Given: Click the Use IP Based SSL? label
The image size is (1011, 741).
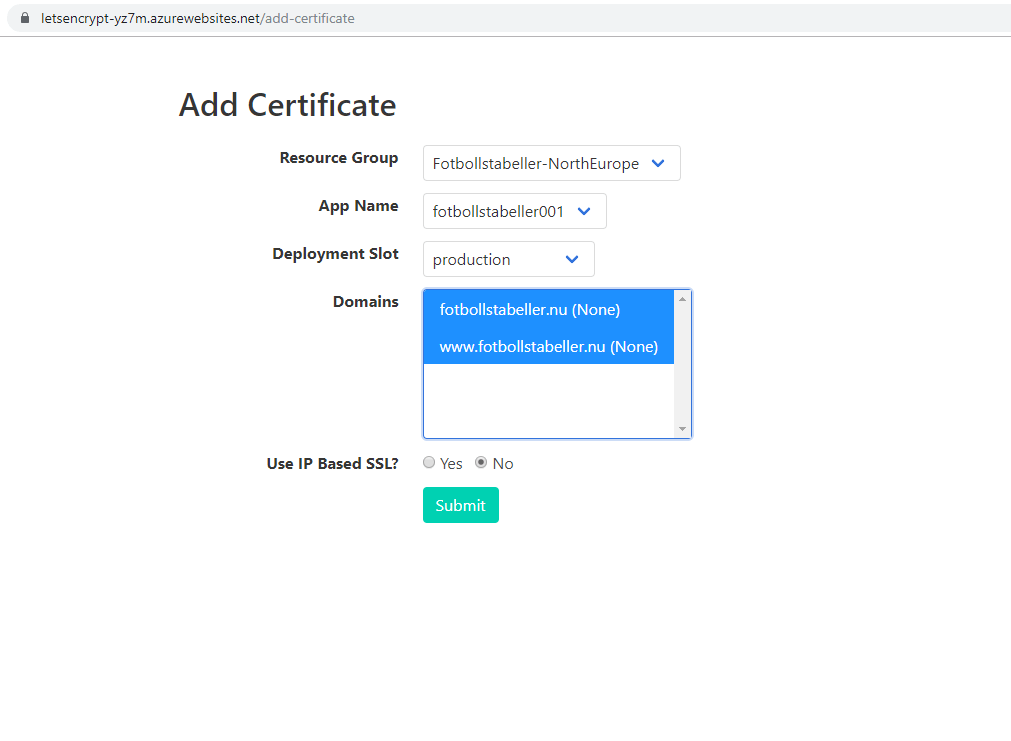Looking at the screenshot, I should [x=333, y=464].
